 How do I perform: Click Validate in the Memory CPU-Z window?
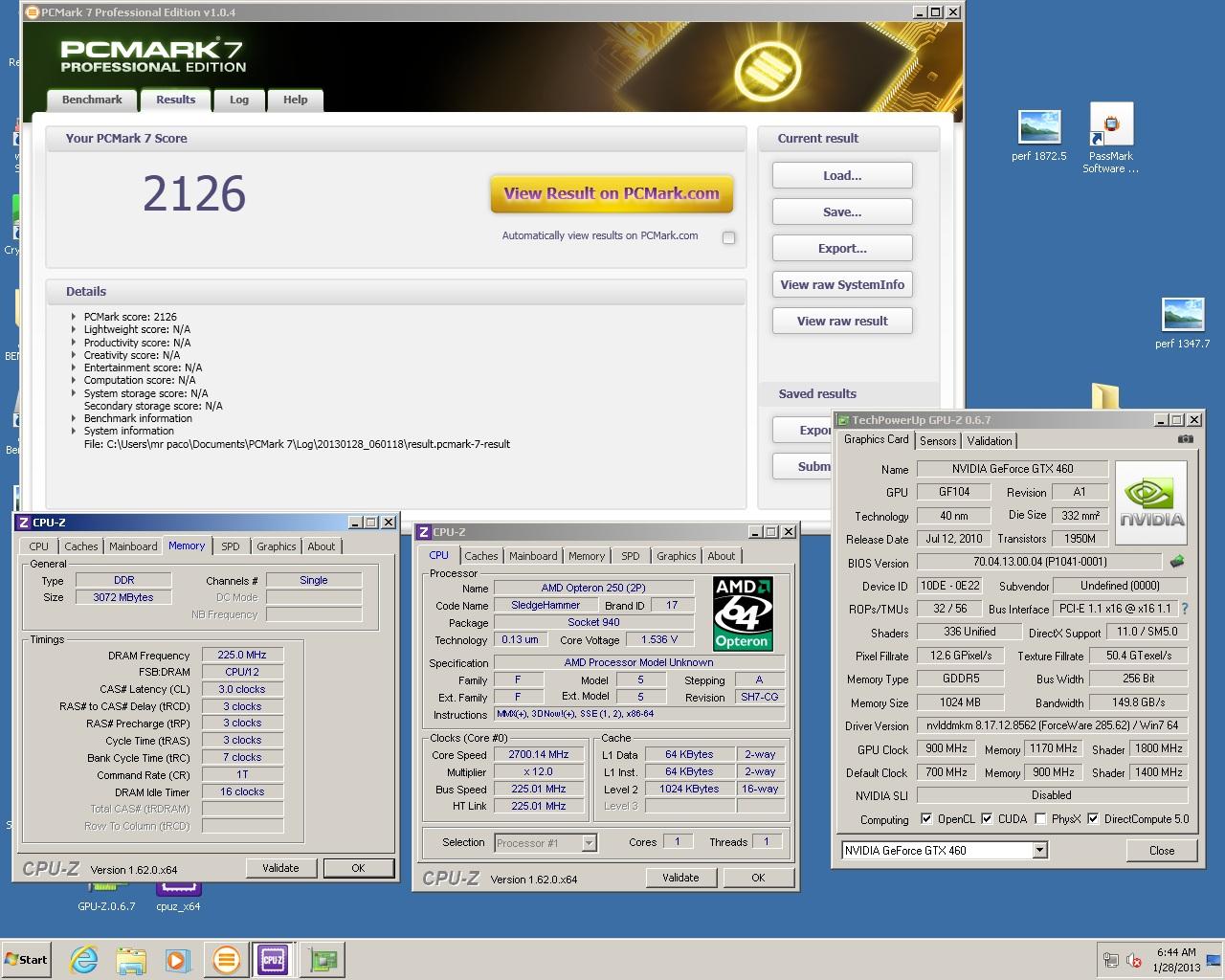tap(280, 868)
